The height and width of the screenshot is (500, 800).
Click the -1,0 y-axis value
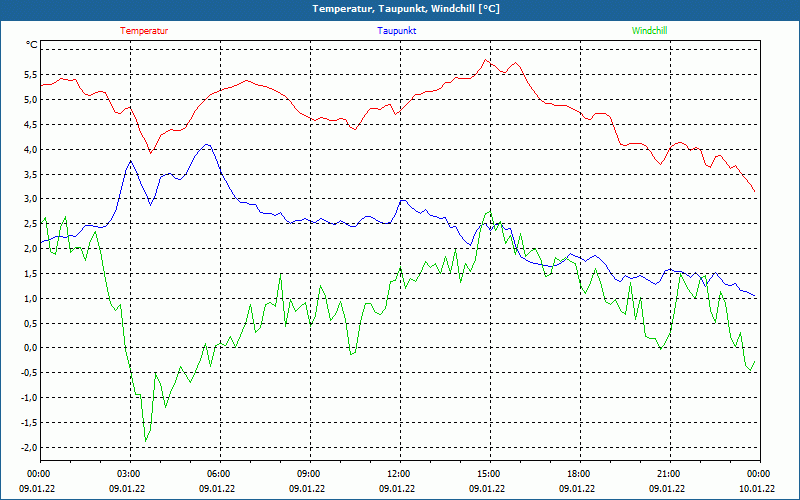click(30, 398)
